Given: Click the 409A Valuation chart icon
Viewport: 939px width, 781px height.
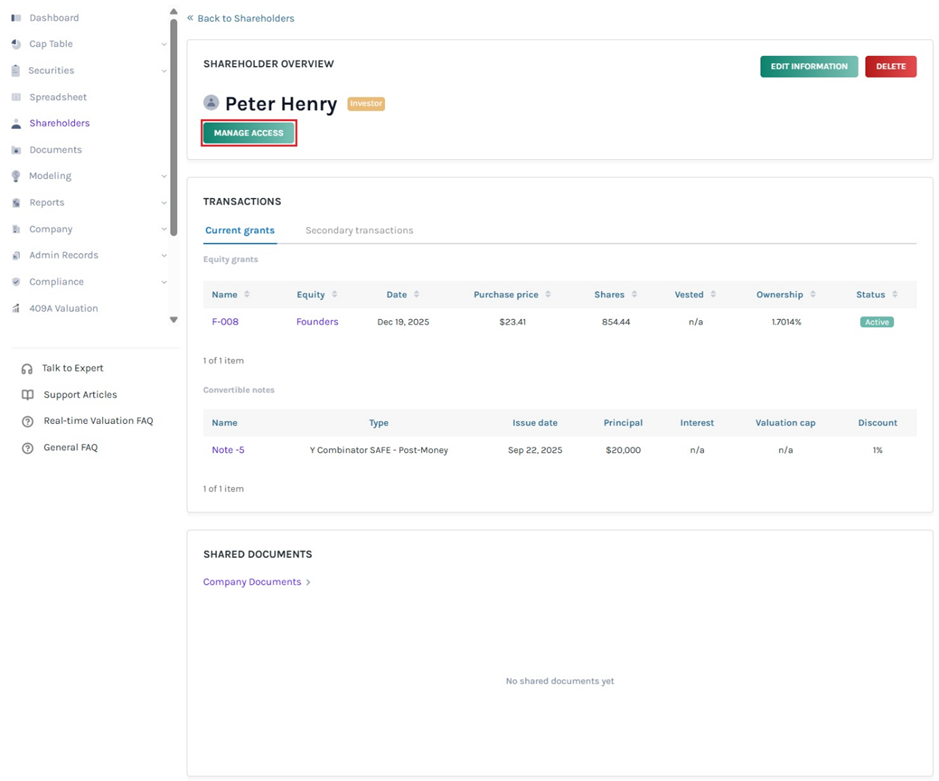Looking at the screenshot, I should coord(16,308).
